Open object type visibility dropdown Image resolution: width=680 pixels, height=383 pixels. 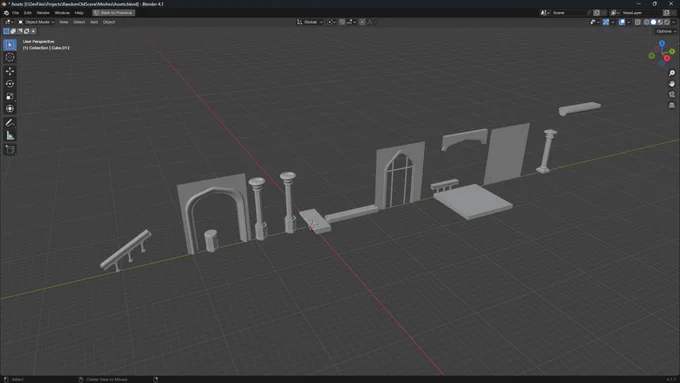click(x=595, y=22)
